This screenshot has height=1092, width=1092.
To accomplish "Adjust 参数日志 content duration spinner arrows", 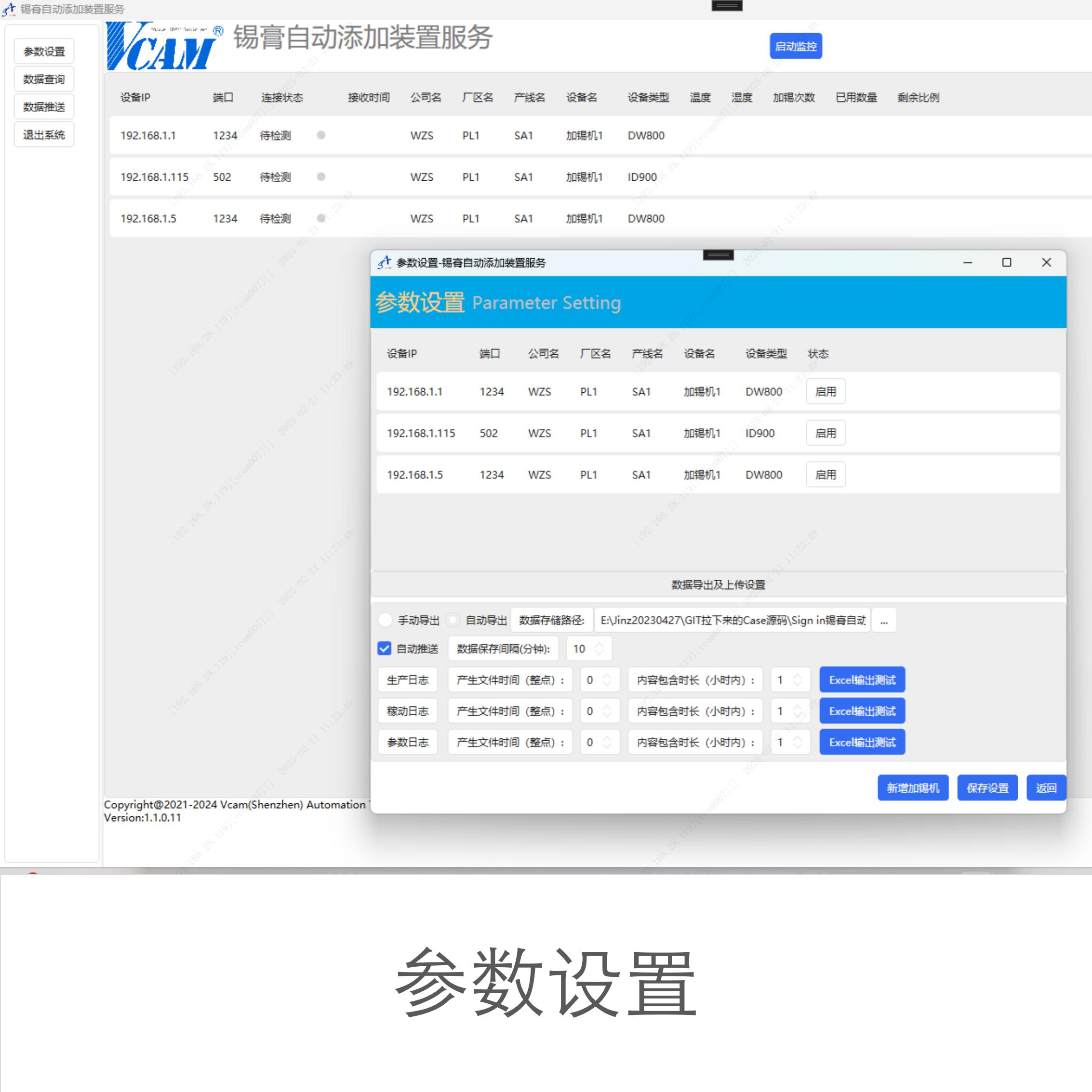I will coord(798,742).
